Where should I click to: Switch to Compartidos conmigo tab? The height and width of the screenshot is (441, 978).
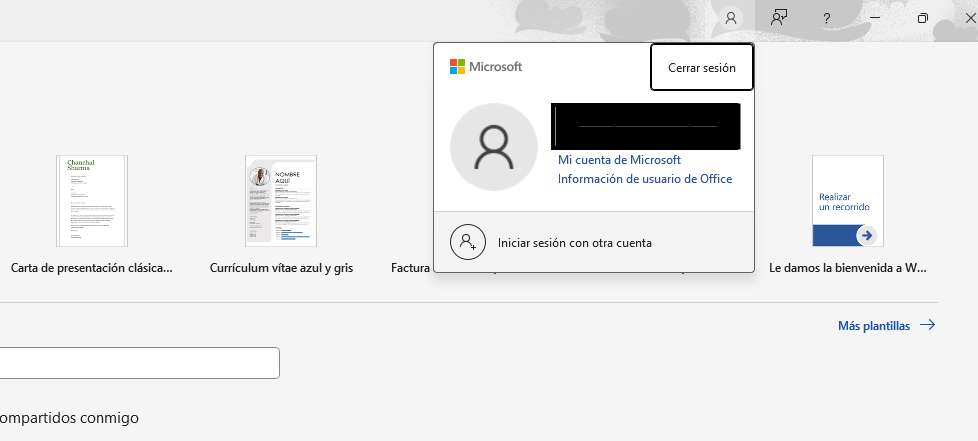(x=69, y=418)
